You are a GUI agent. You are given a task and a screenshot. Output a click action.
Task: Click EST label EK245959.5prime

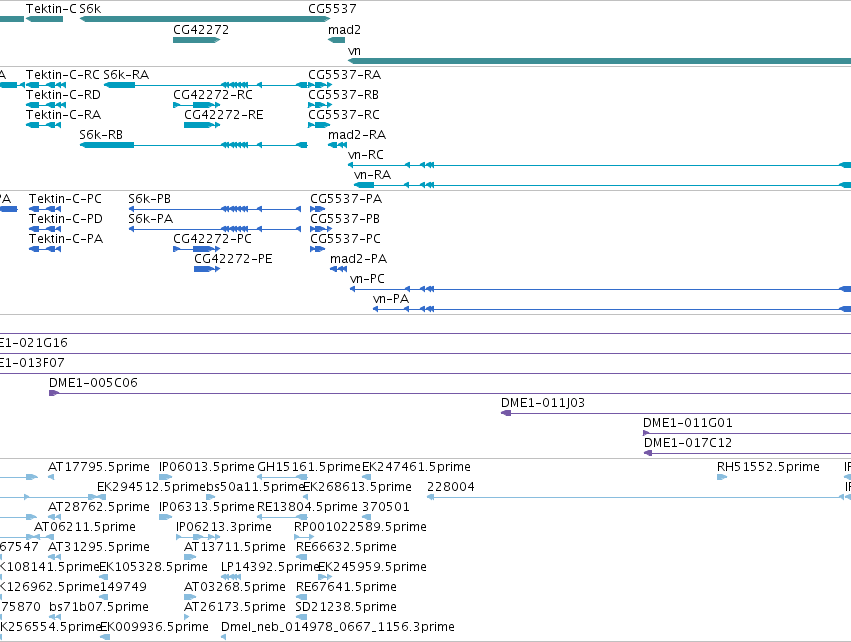[x=372, y=568]
